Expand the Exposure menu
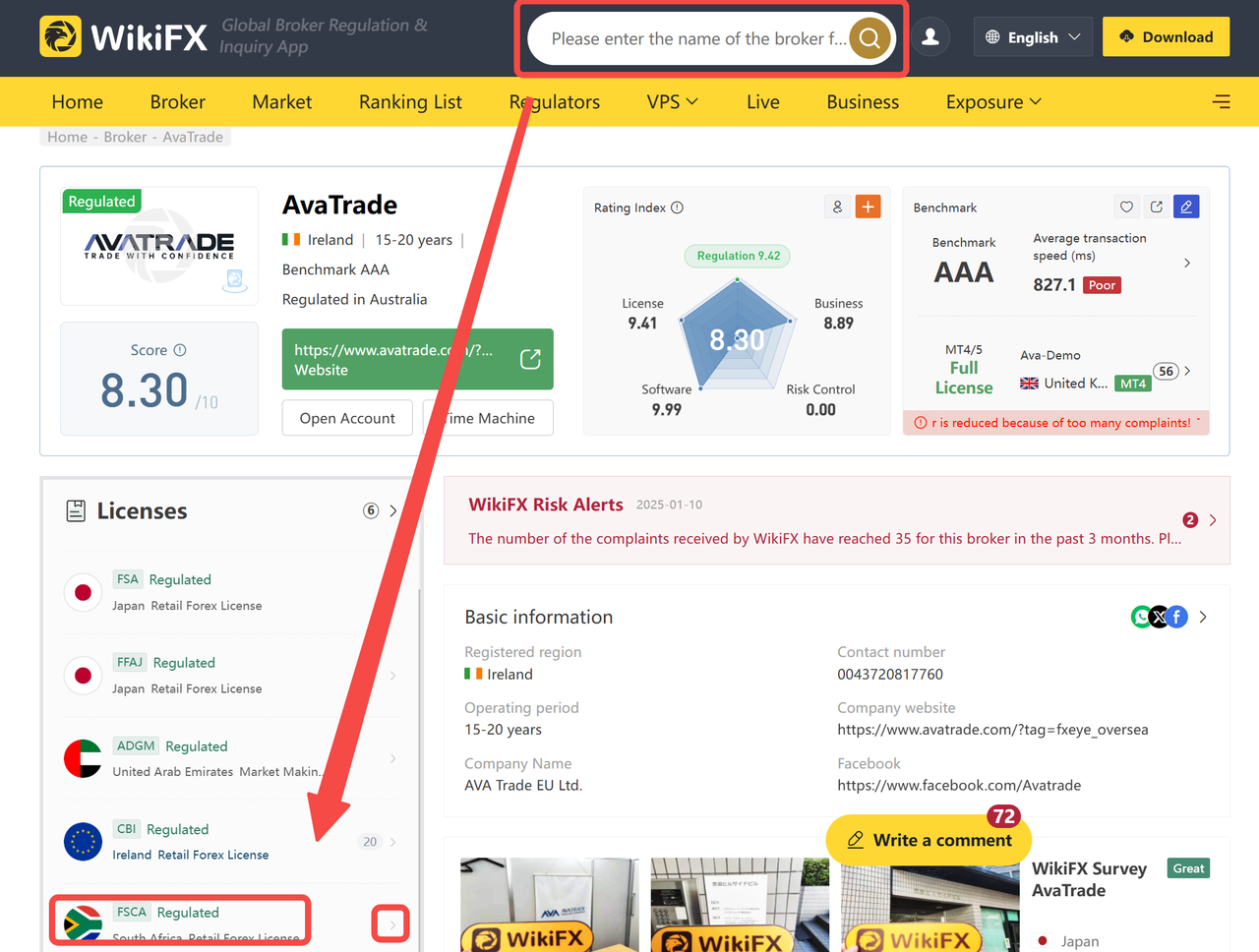The height and width of the screenshot is (952, 1259). pos(993,101)
